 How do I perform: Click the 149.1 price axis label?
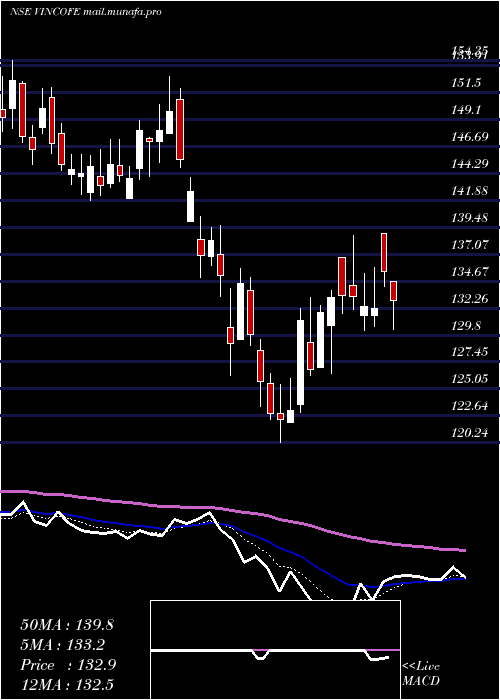(x=466, y=109)
